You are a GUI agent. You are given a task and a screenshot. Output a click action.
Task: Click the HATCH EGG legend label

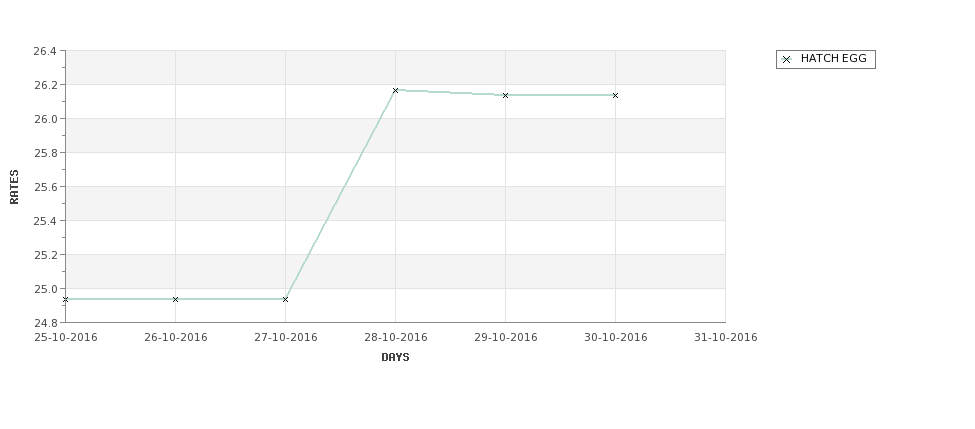point(833,58)
